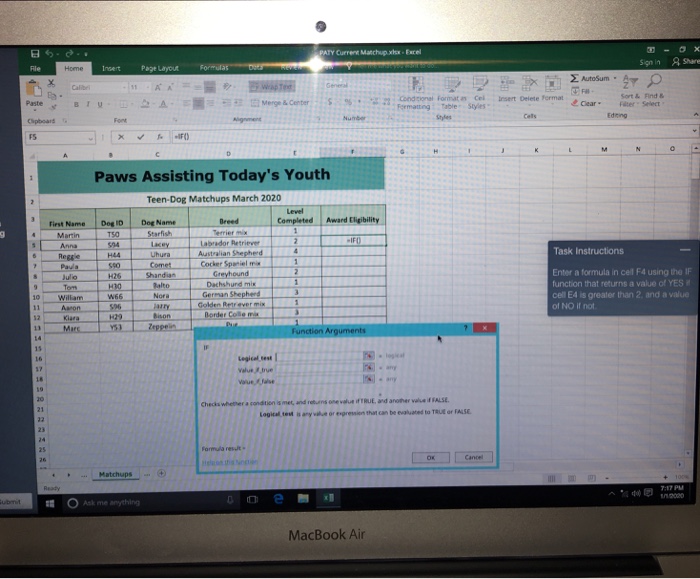The width and height of the screenshot is (700, 579).
Task: Toggle Bold formatting
Action: (76, 104)
